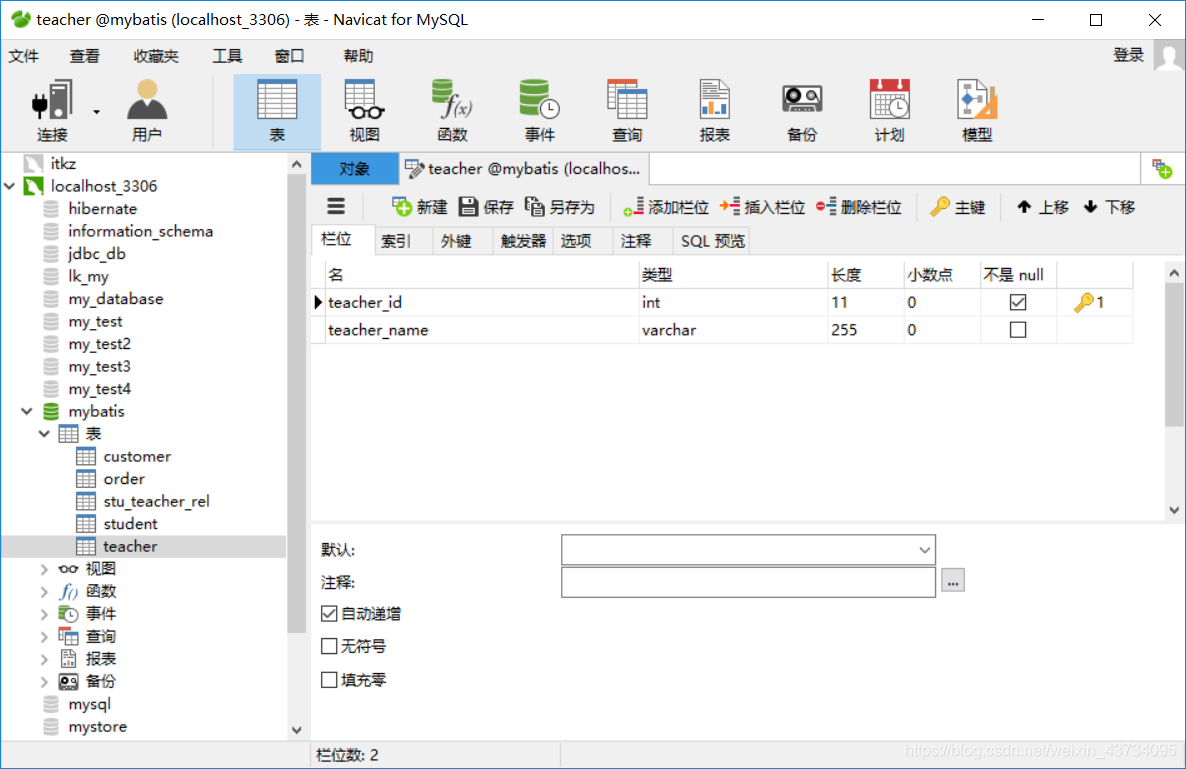Open the 工具 menu
Image resolution: width=1186 pixels, height=769 pixels.
point(227,56)
